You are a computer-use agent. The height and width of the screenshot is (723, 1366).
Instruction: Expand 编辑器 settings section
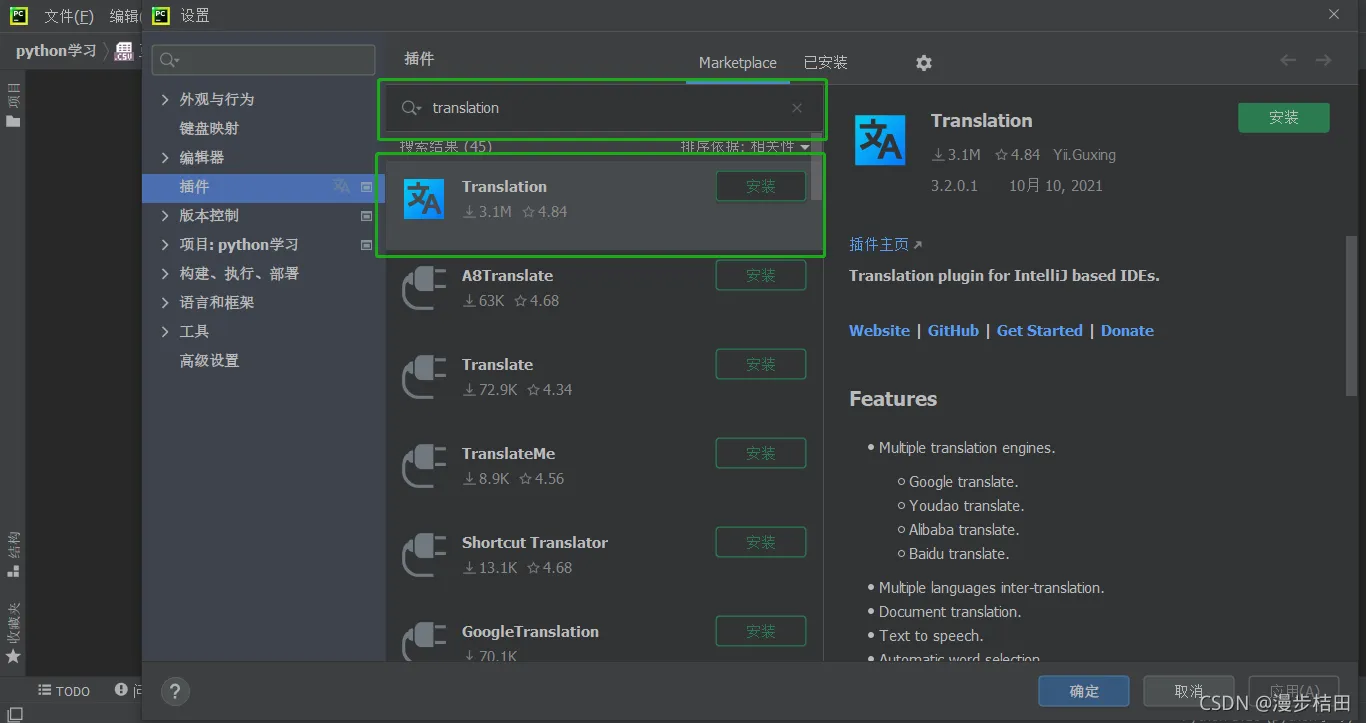tap(165, 158)
